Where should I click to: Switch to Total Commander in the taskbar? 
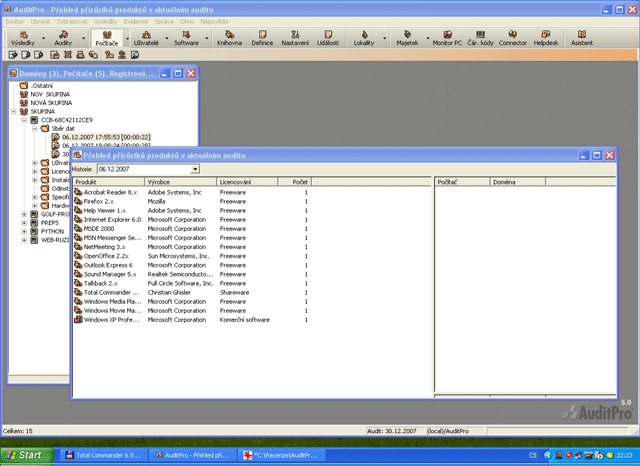pos(102,455)
